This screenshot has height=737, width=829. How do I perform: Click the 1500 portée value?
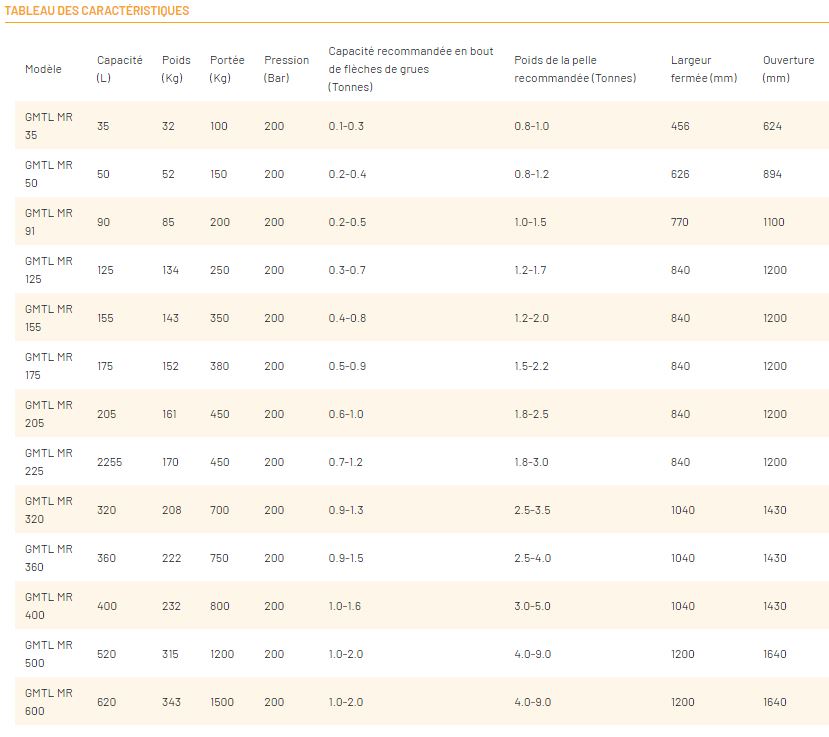pos(222,702)
